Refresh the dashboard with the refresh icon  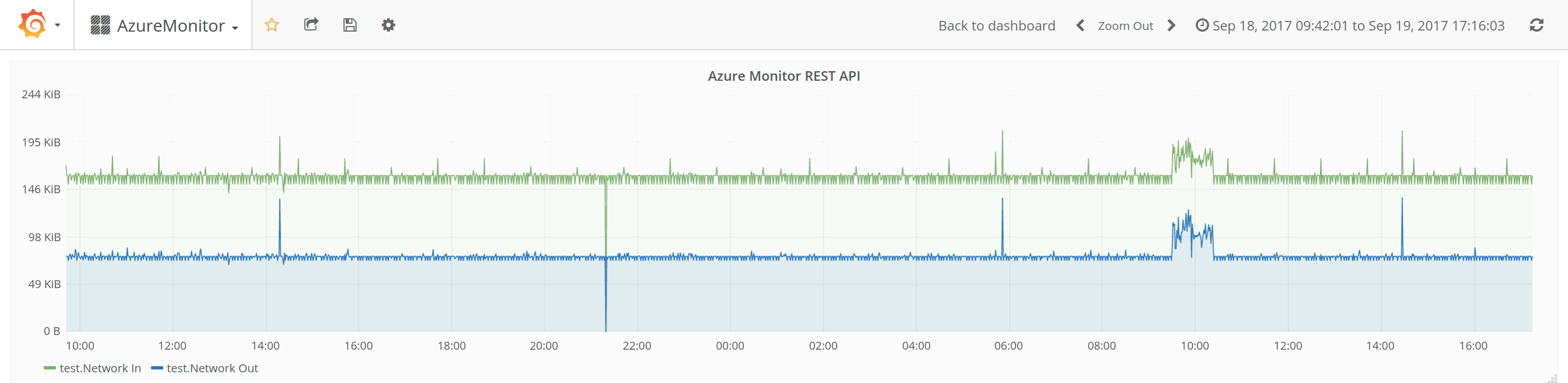coord(1536,25)
